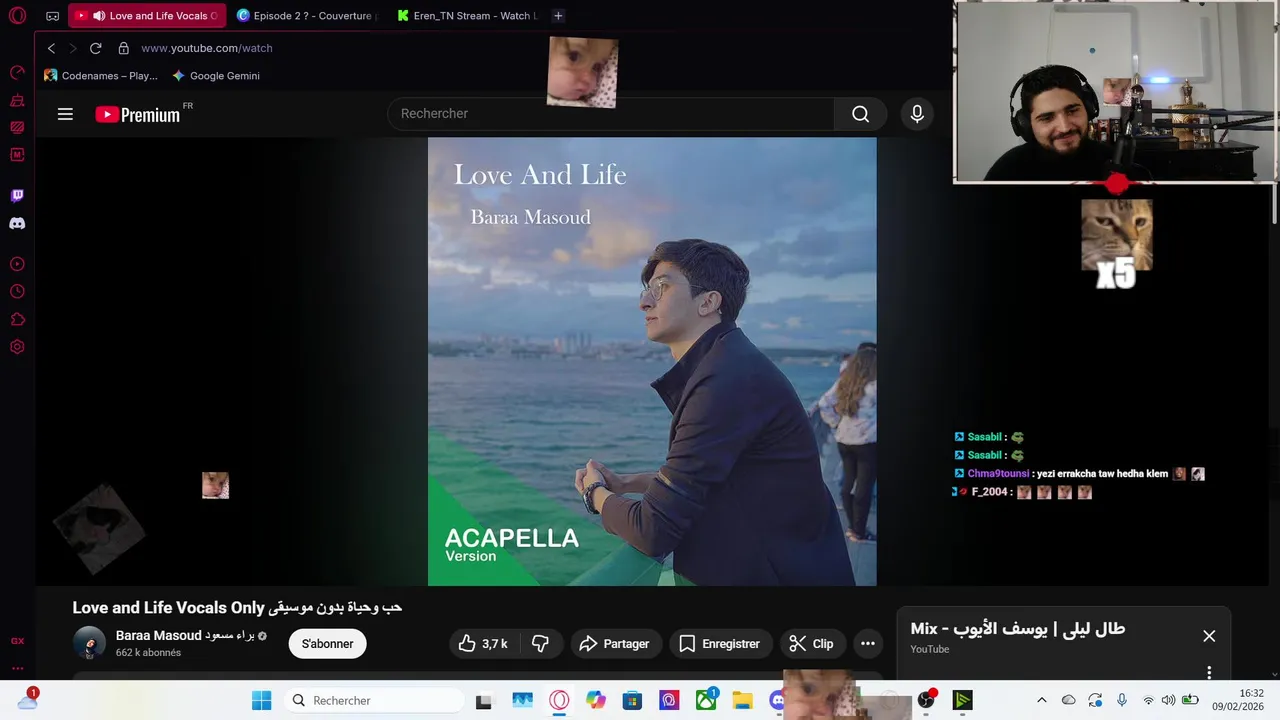Subscribe with the S'abonner button
Viewport: 1280px width, 720px height.
click(x=328, y=644)
